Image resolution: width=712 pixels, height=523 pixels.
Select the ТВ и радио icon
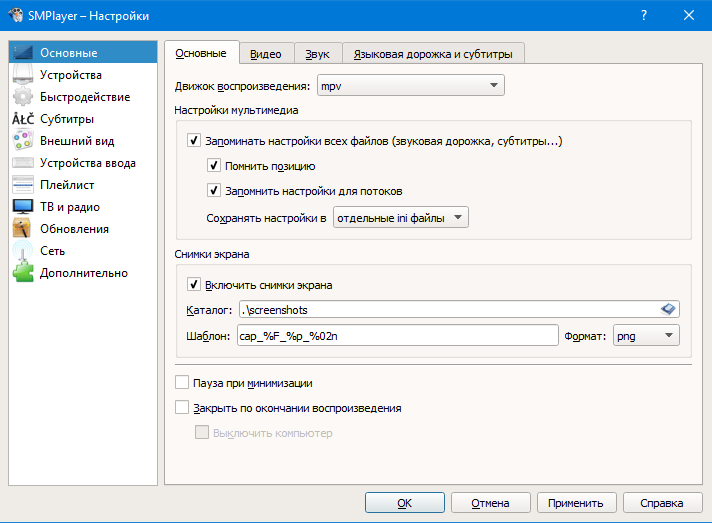(23, 207)
